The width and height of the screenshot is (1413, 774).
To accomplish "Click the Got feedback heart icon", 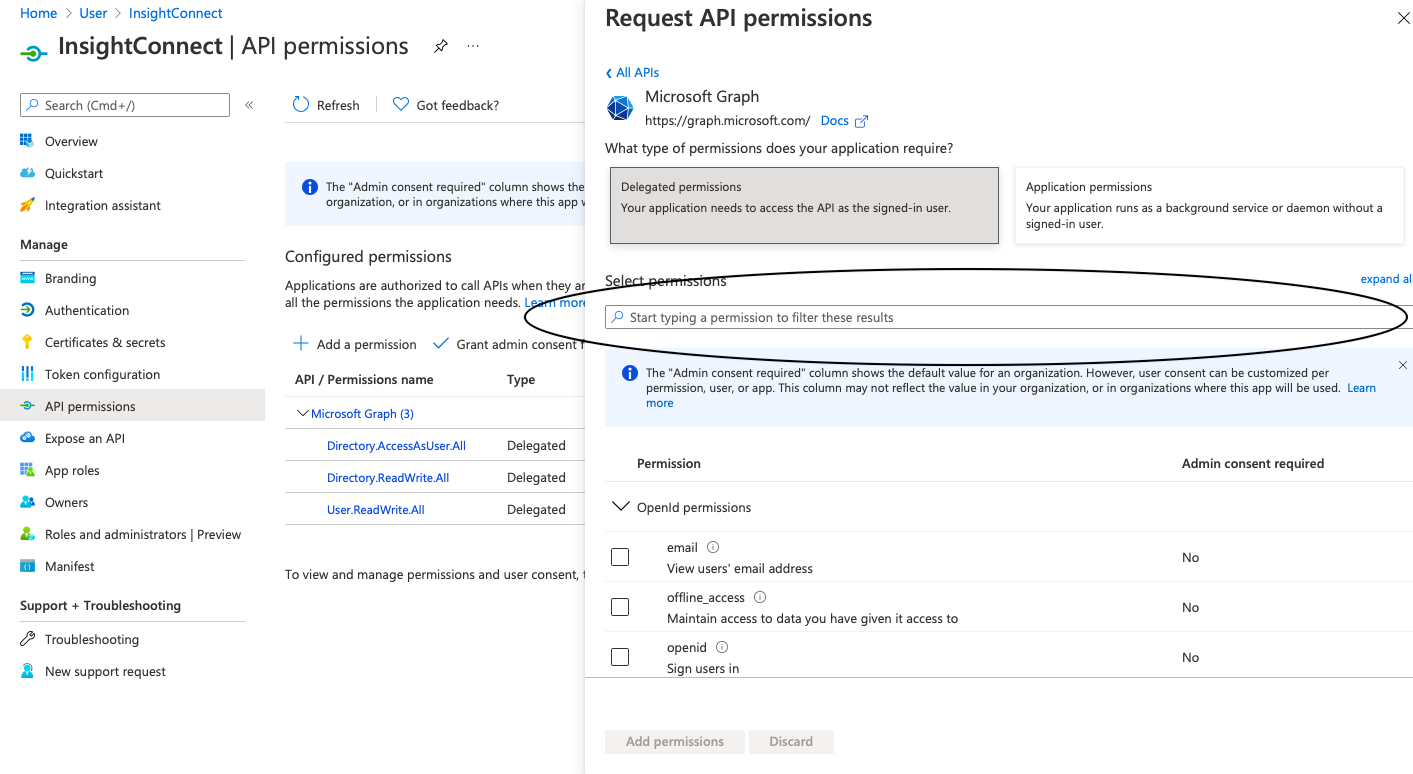I will (401, 104).
